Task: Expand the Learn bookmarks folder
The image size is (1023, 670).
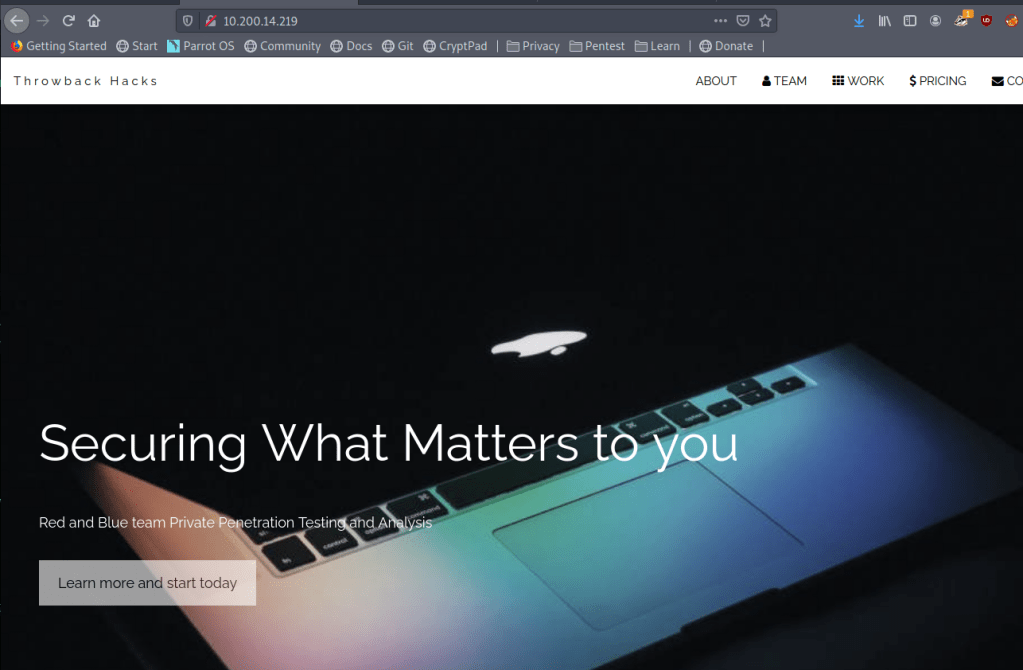Action: (658, 46)
